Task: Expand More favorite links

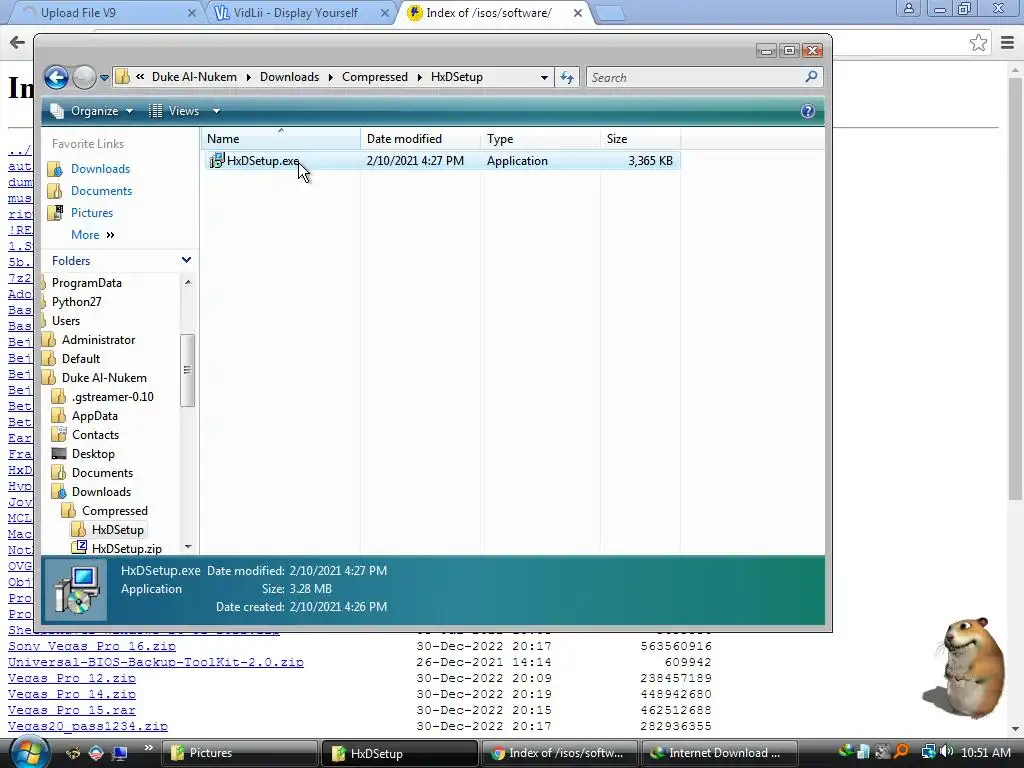Action: click(93, 235)
